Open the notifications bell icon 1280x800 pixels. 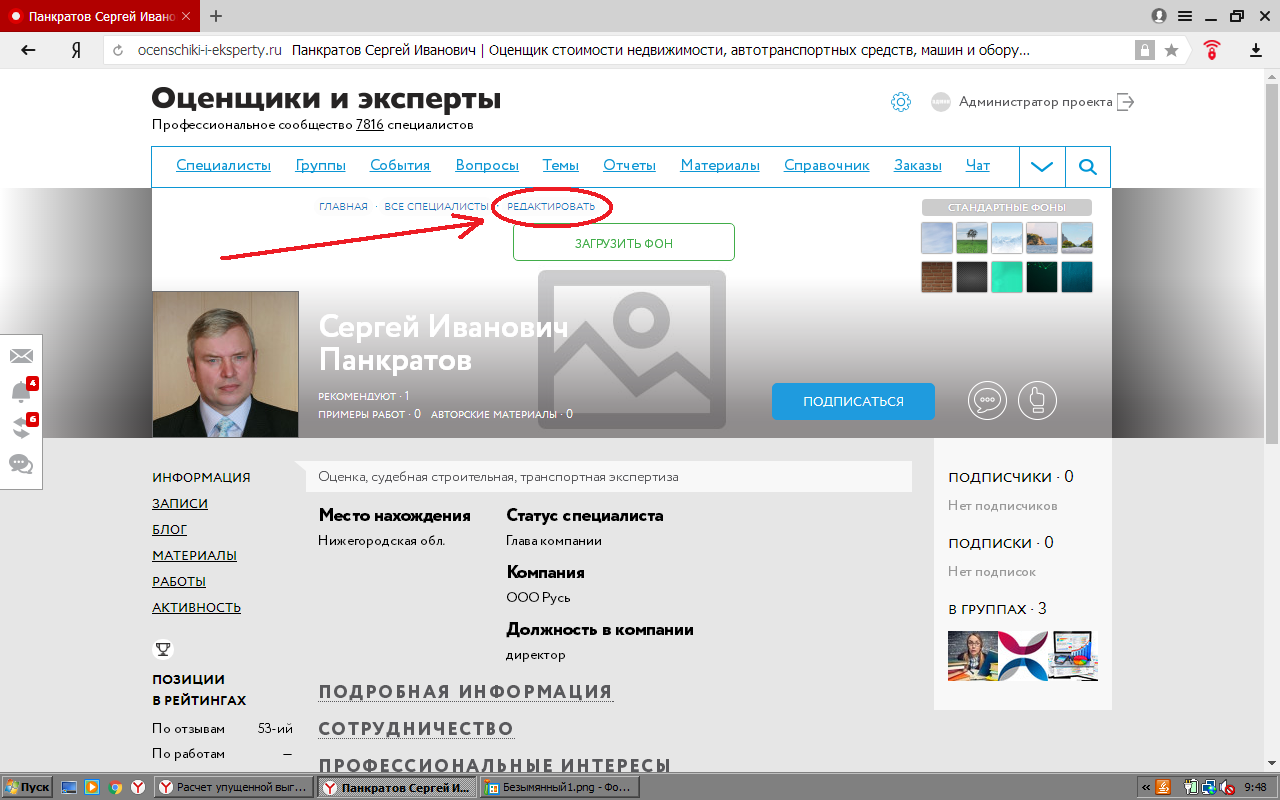(x=21, y=392)
